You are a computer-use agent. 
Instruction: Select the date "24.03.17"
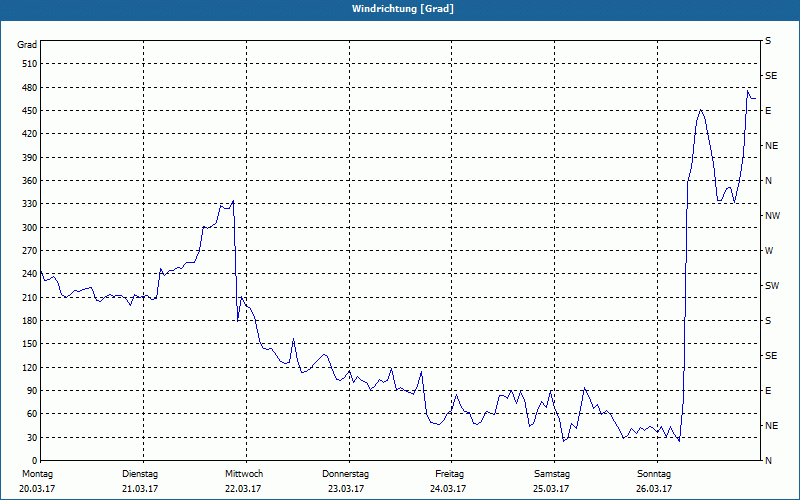click(448, 489)
